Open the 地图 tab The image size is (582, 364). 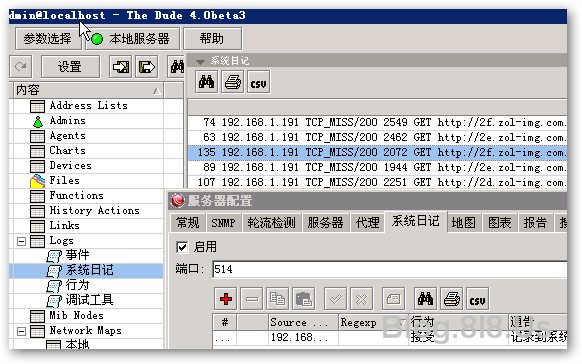[464, 223]
